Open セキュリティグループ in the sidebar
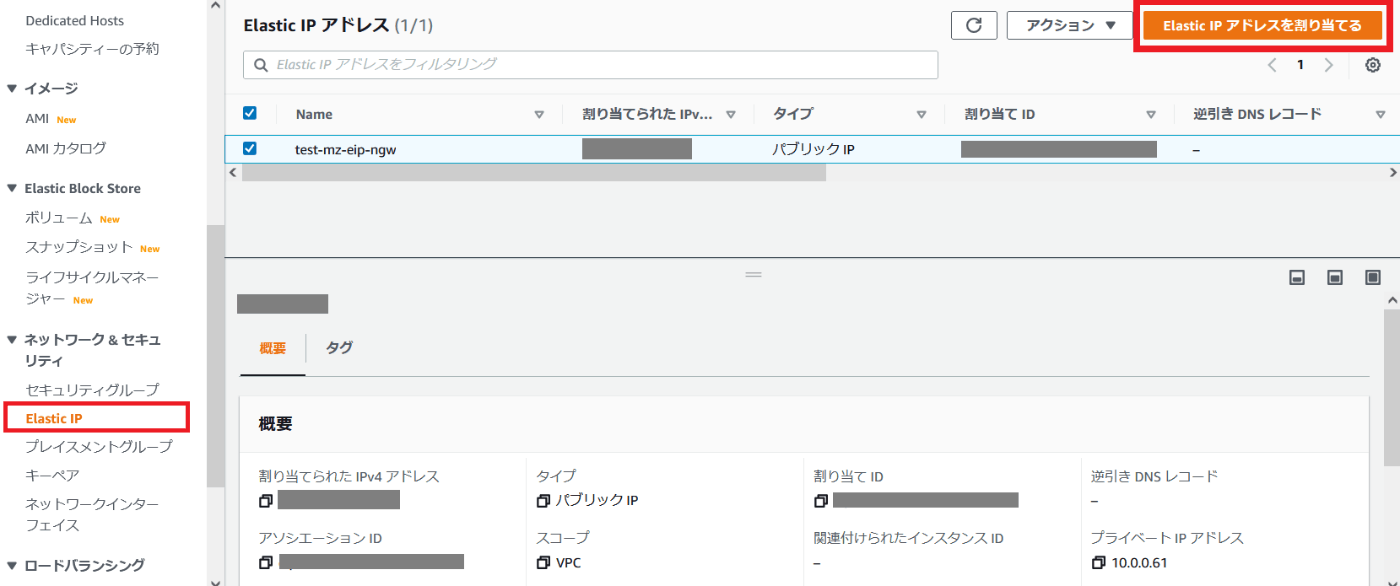This screenshot has height=586, width=1400. click(x=92, y=390)
